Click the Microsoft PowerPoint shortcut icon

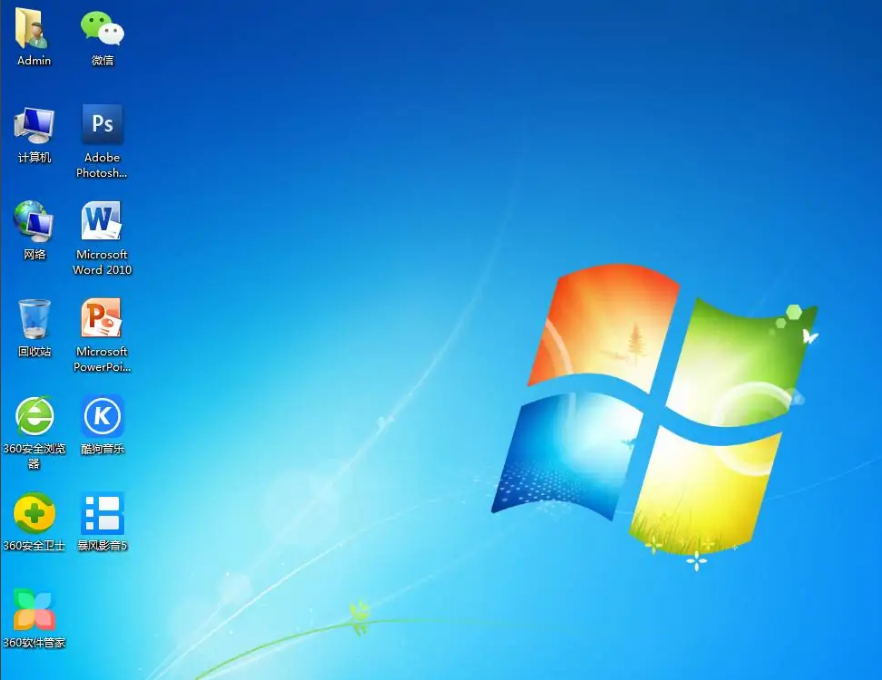(102, 318)
